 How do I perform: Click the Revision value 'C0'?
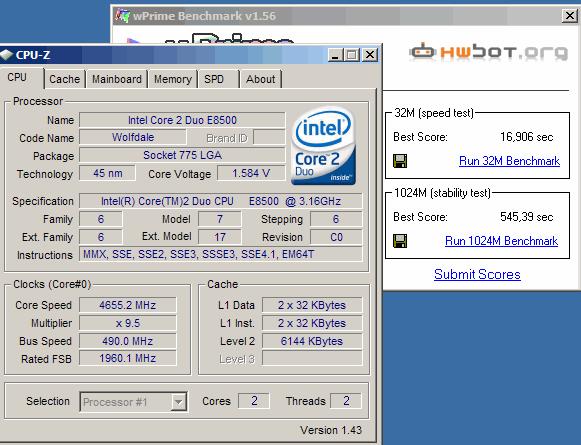(x=336, y=237)
